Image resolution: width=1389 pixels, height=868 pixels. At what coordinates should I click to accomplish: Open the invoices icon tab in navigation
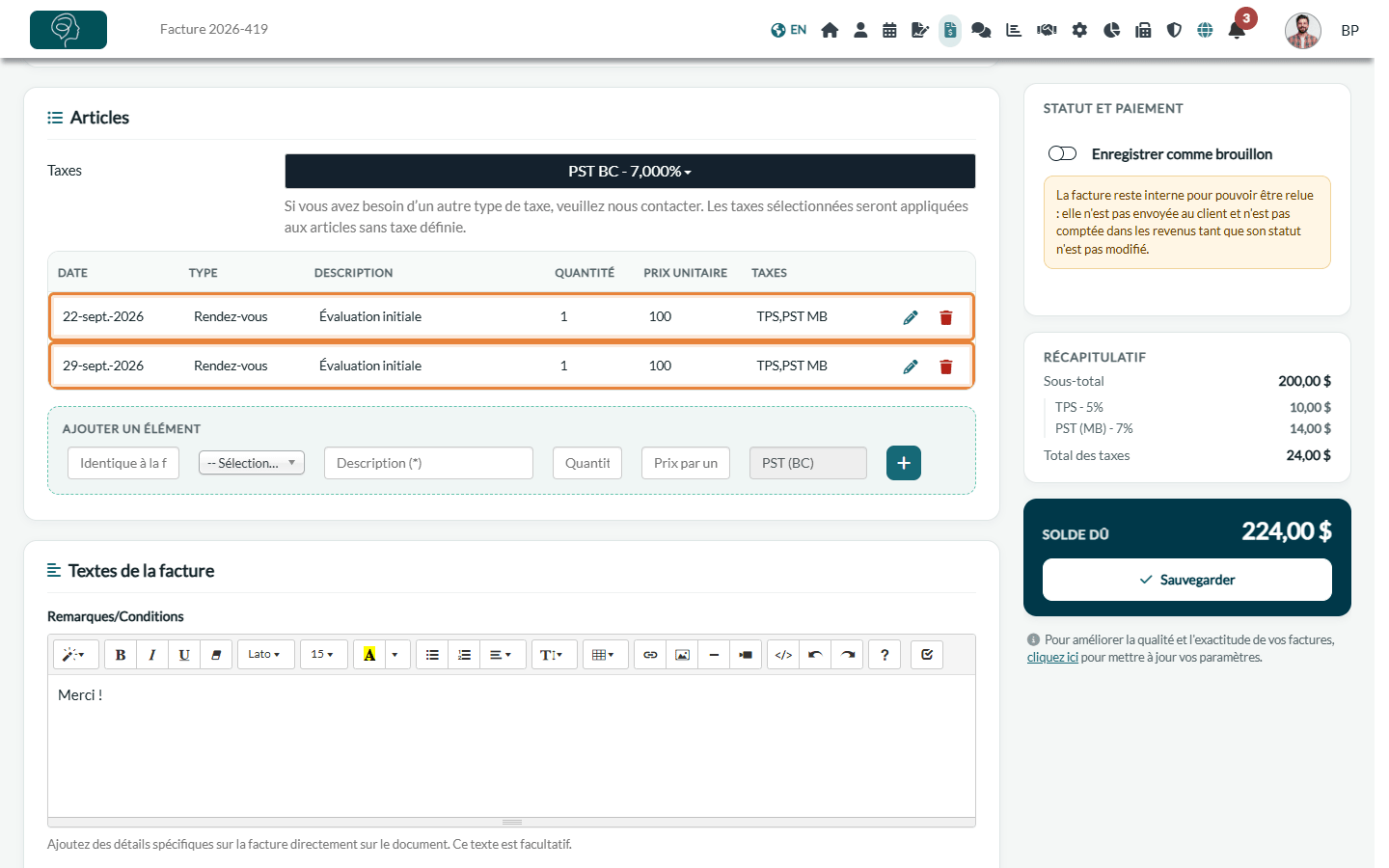(950, 30)
